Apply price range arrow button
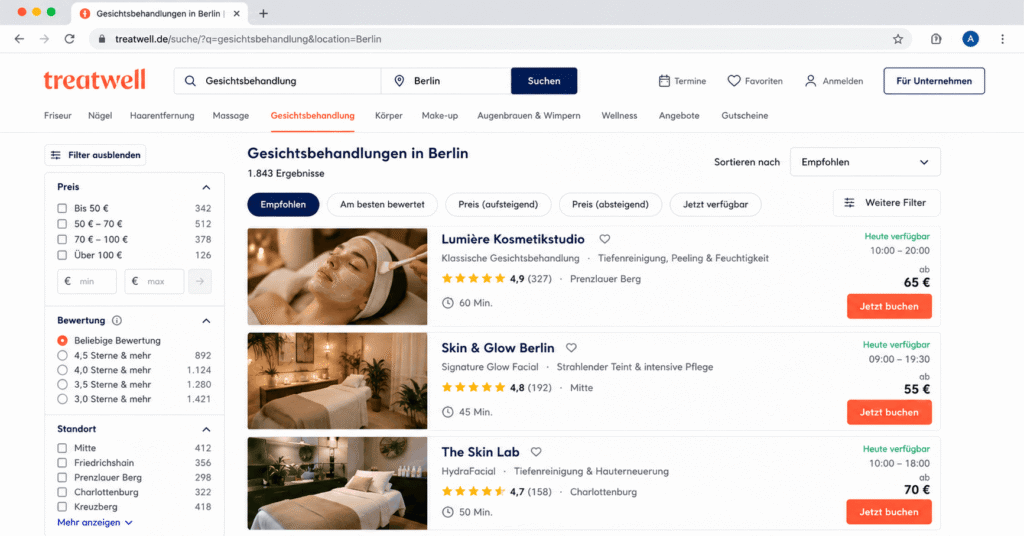Image resolution: width=1024 pixels, height=536 pixels. point(200,281)
